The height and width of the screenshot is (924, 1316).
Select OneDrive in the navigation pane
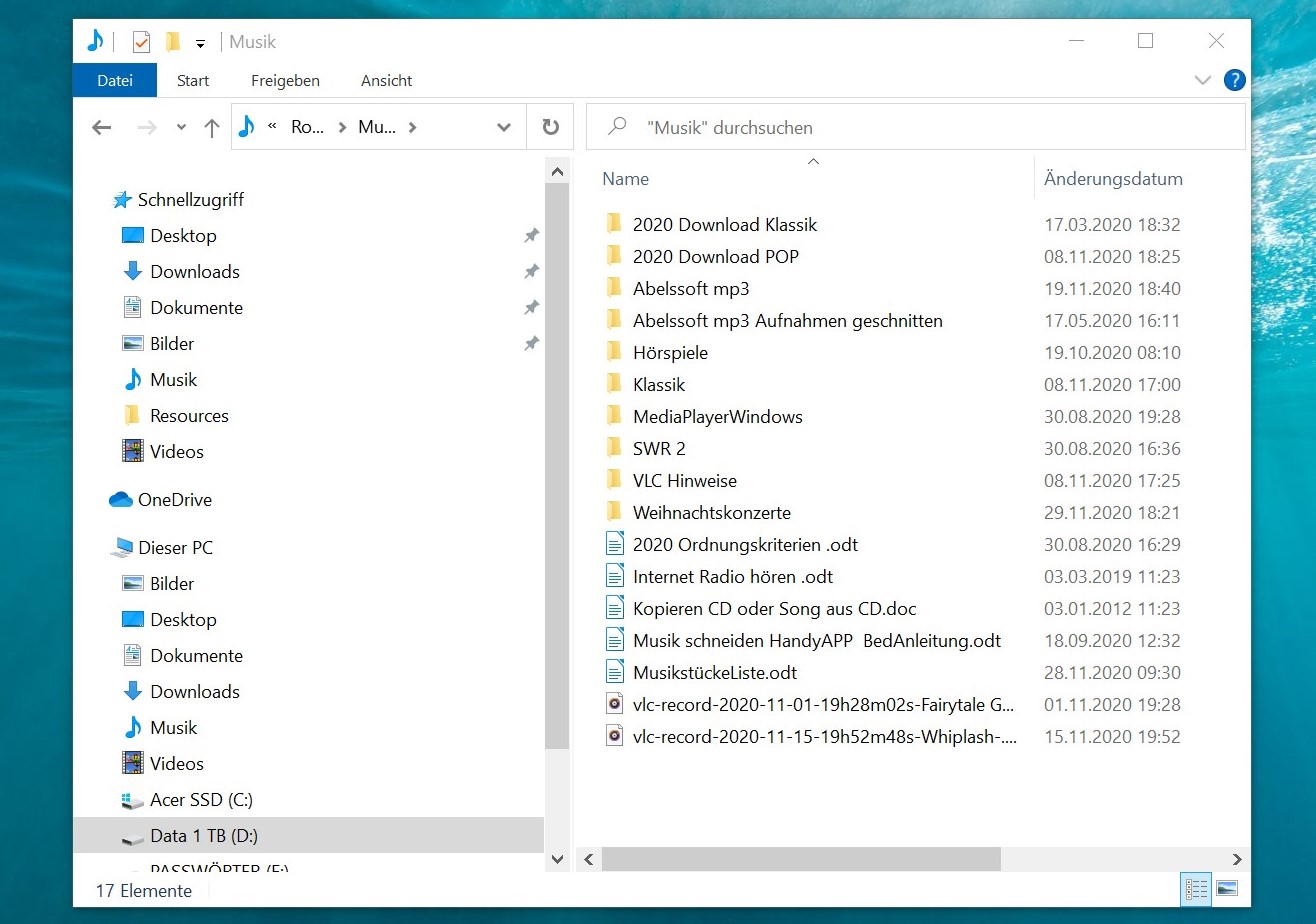tap(174, 499)
